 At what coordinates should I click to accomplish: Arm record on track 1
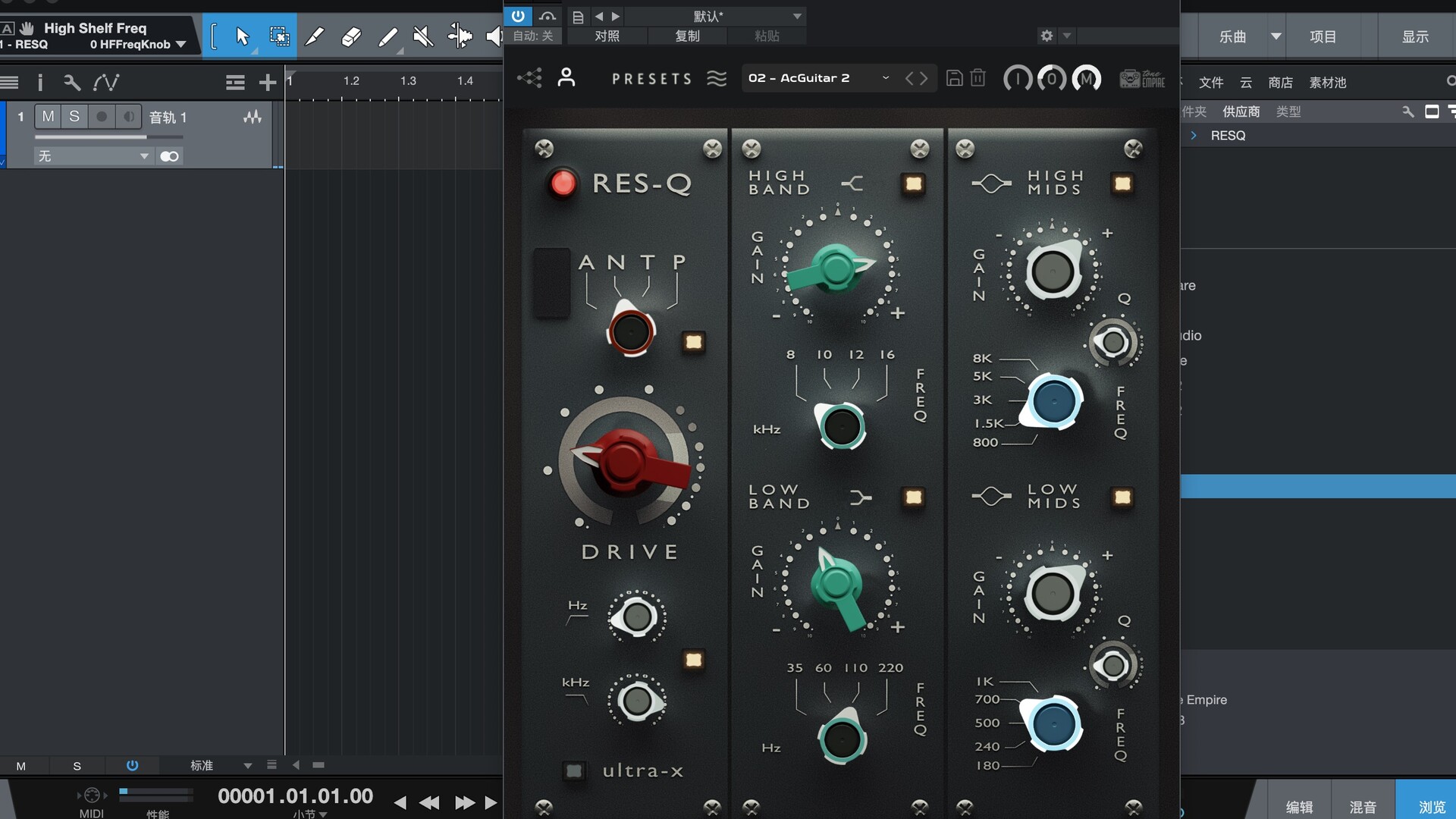pyautogui.click(x=101, y=116)
